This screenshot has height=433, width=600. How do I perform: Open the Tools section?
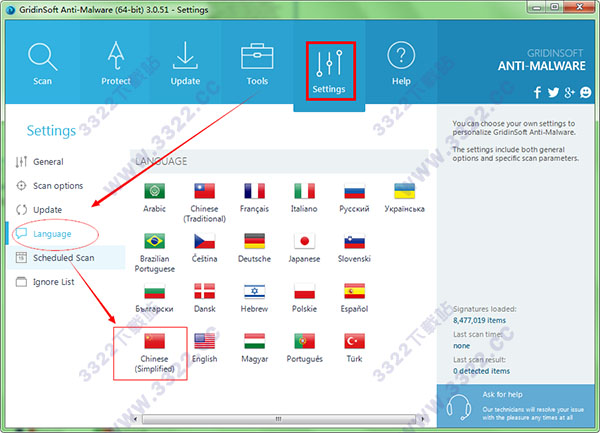(x=257, y=64)
